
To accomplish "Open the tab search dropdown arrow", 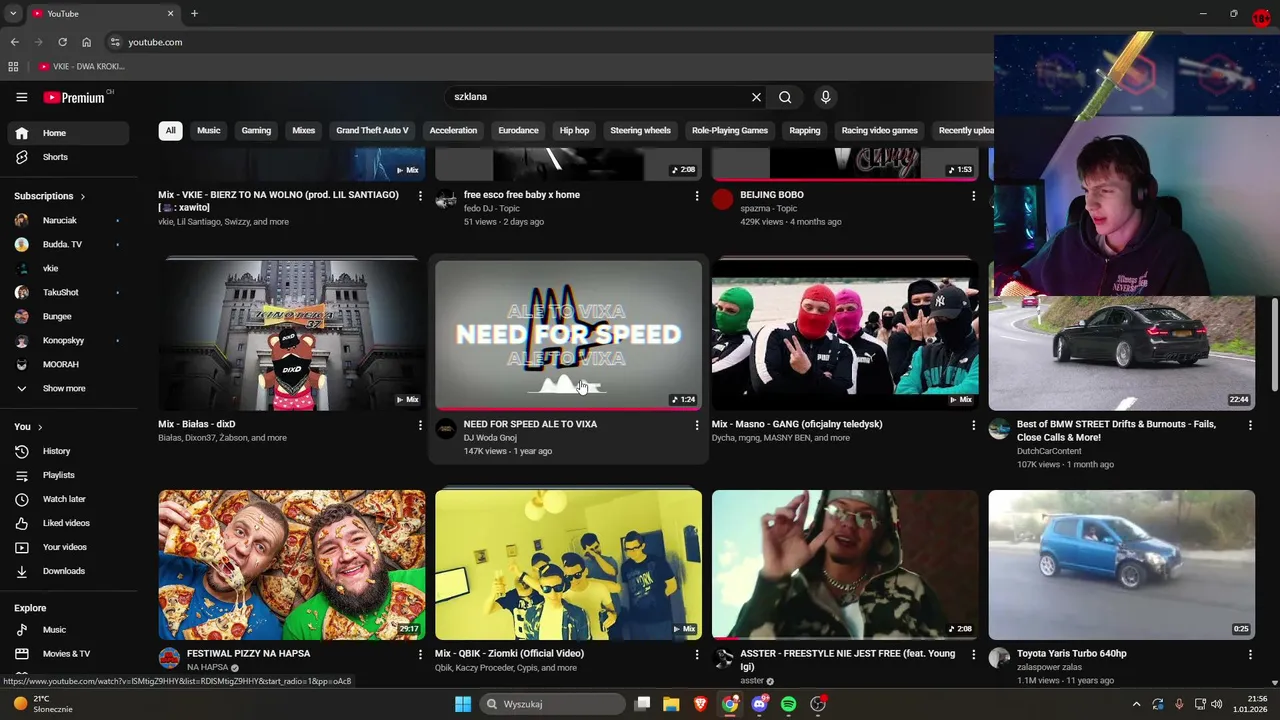I will (13, 13).
